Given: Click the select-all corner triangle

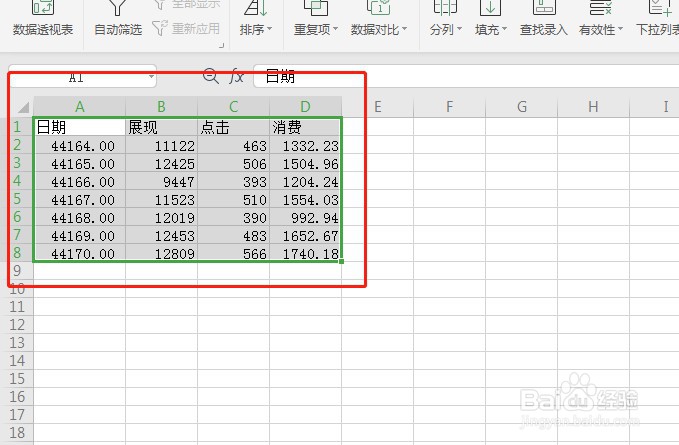Looking at the screenshot, I should click(23, 107).
